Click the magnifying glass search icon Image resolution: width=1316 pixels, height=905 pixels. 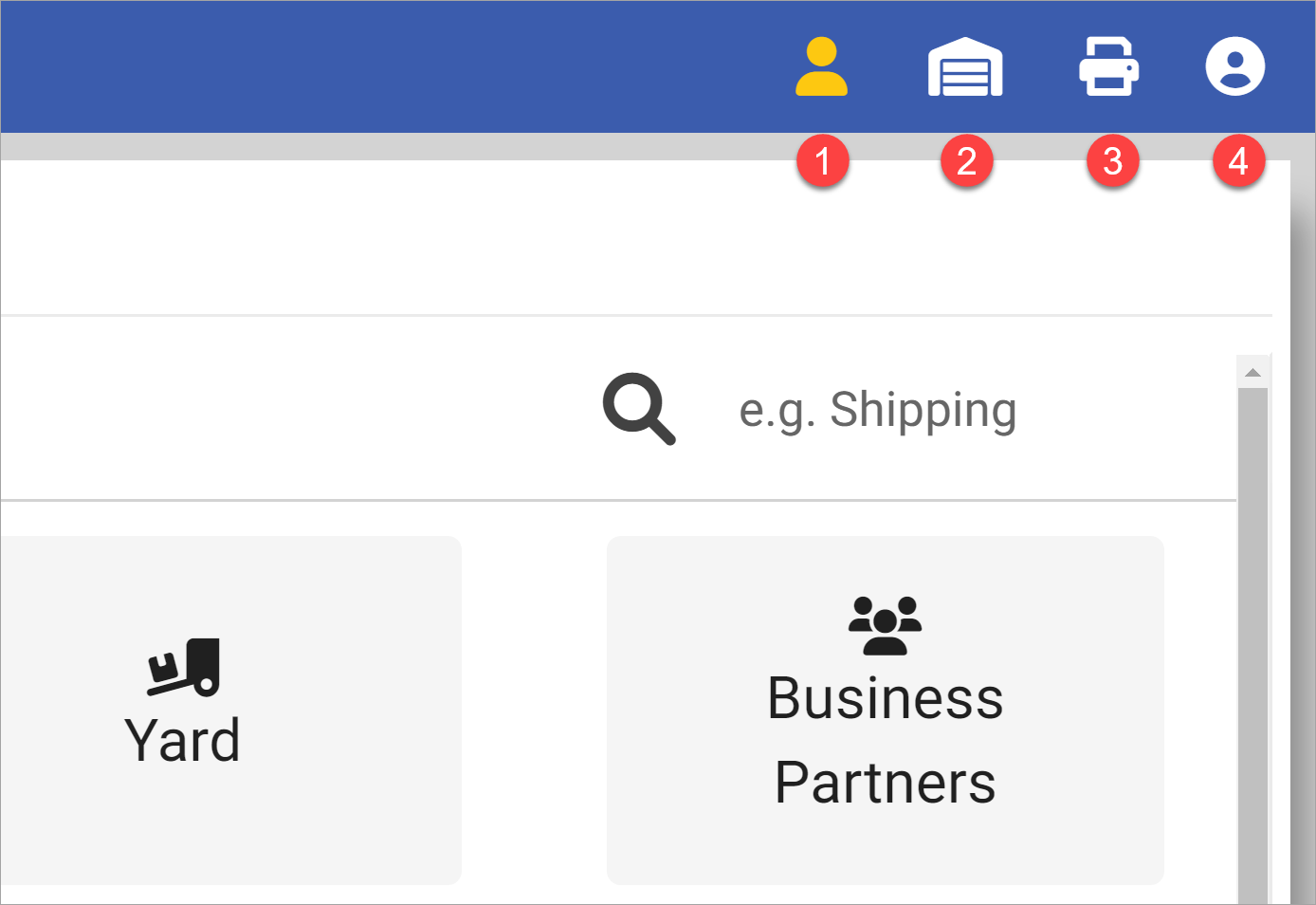coord(639,409)
